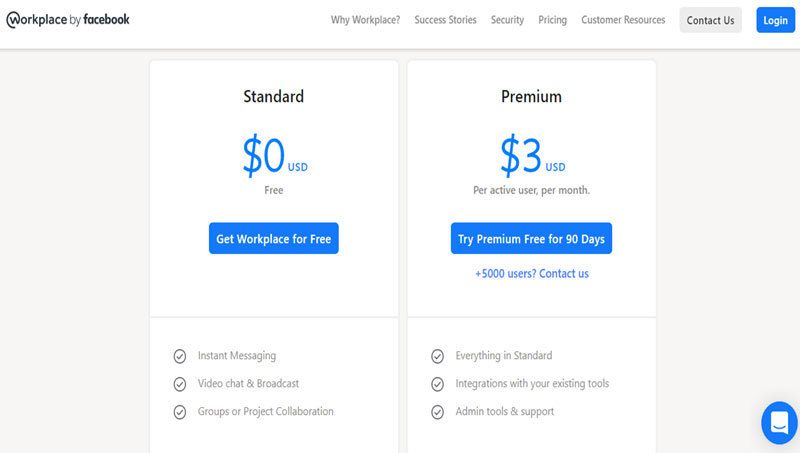Go to Success Stories page
The width and height of the screenshot is (800, 453).
445,20
